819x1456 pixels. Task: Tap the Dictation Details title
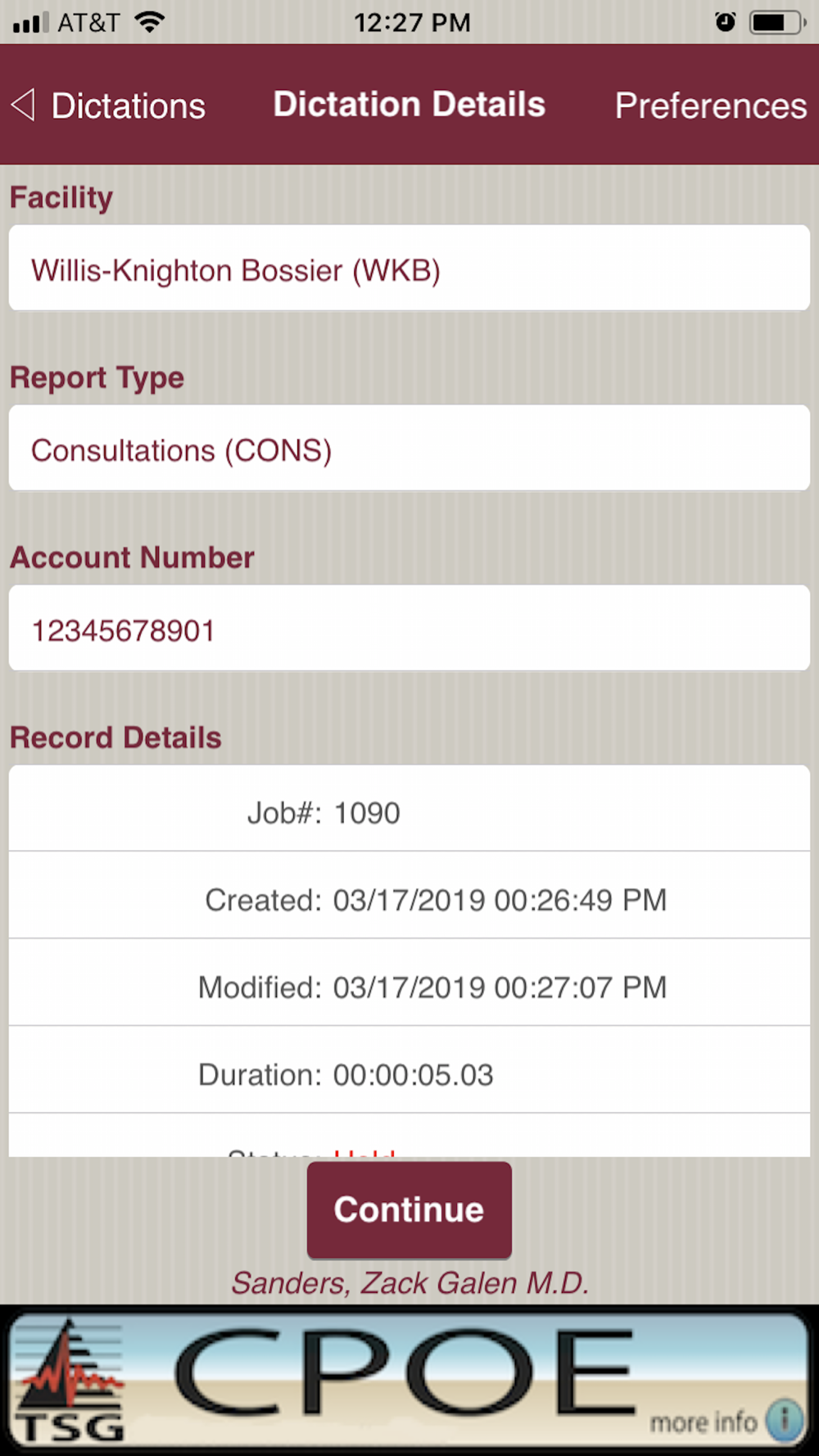[x=409, y=104]
